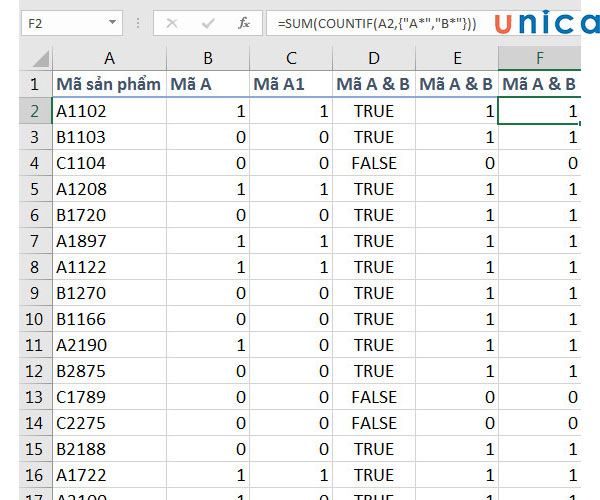
Task: Select row 4 header
Action: [x=34, y=163]
